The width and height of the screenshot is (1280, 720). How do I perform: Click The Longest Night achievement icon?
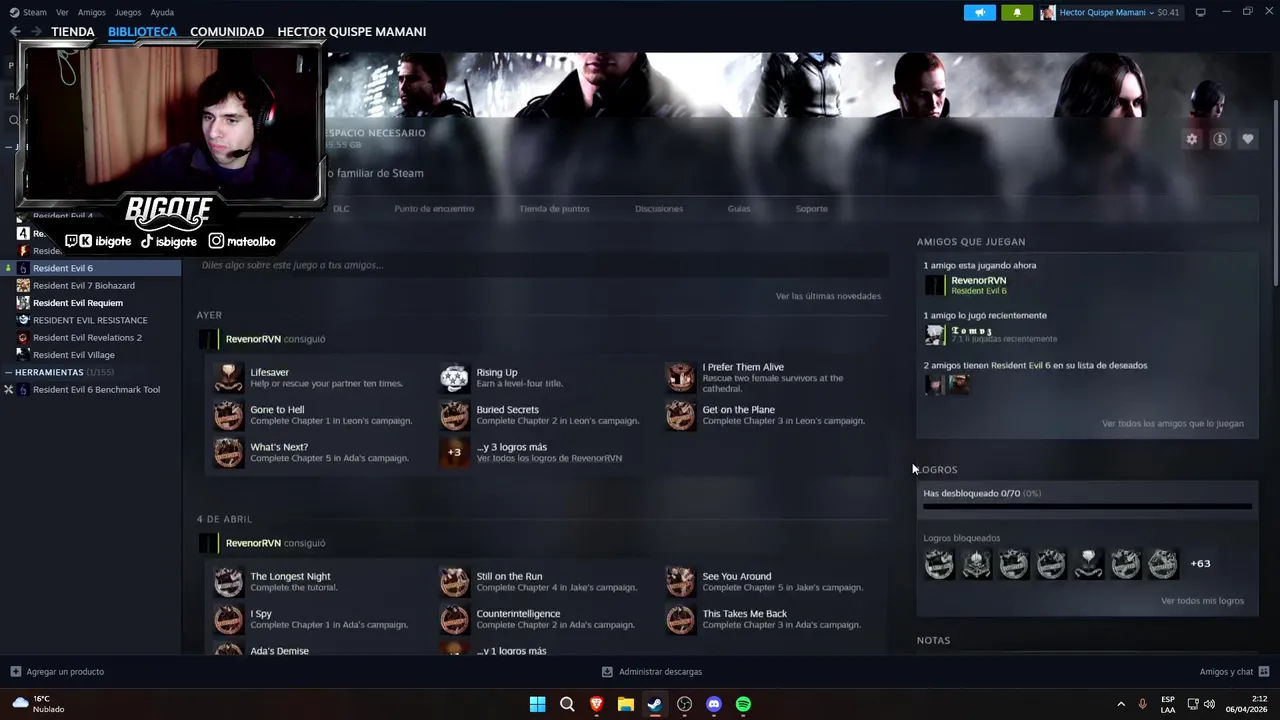click(x=229, y=582)
